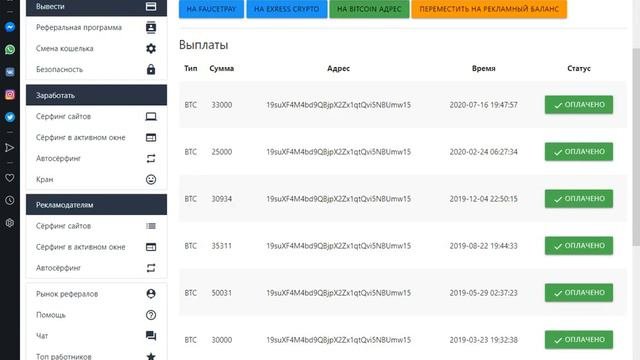Open Смена кошелька menu item
This screenshot has width=640, height=360.
click(96, 49)
